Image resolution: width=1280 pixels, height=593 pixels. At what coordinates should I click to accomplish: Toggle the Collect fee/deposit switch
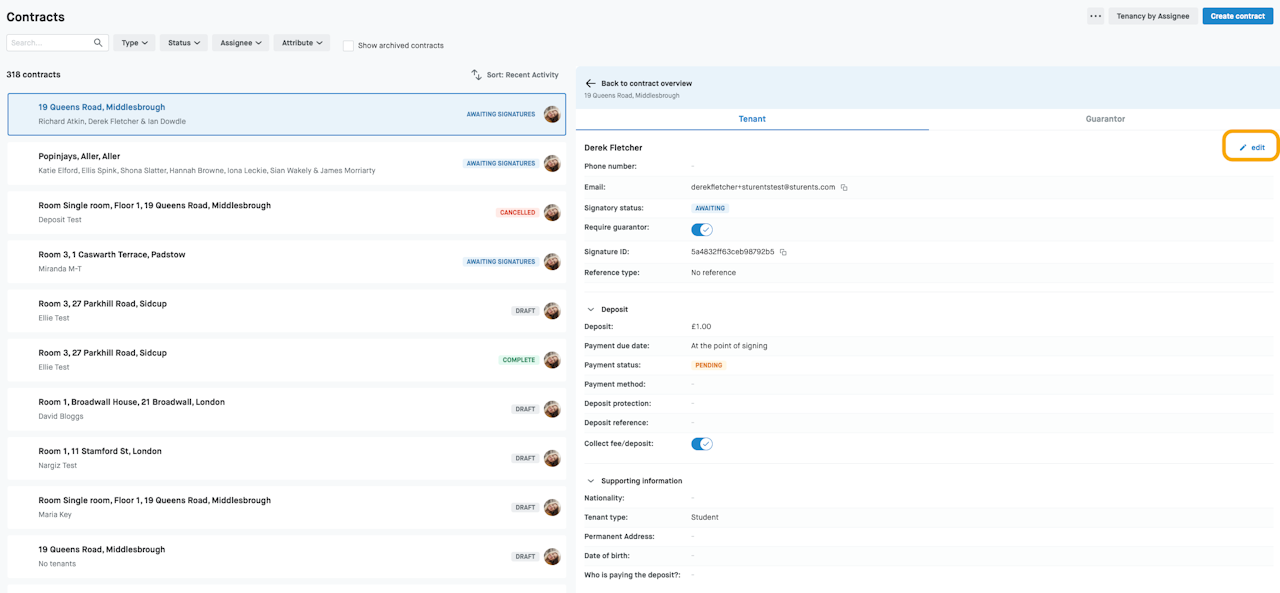[x=702, y=444]
